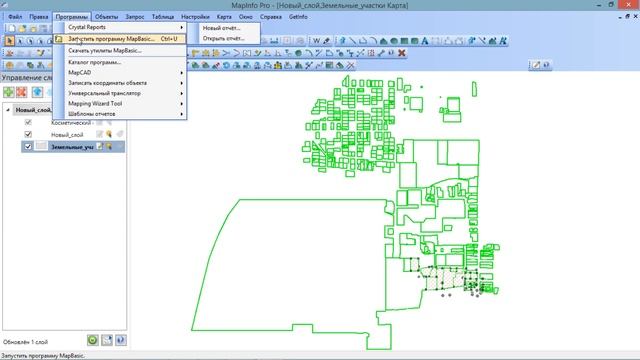Click the crossed lines tool in lower toolbar
640x360 pixels.
tap(351, 65)
